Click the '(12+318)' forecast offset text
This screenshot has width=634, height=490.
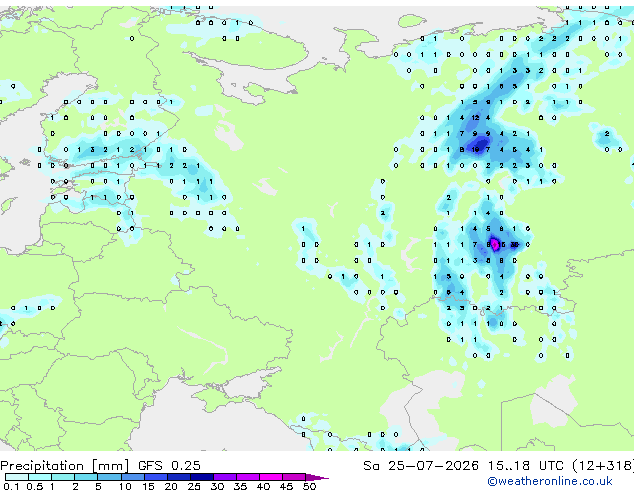tap(603, 466)
